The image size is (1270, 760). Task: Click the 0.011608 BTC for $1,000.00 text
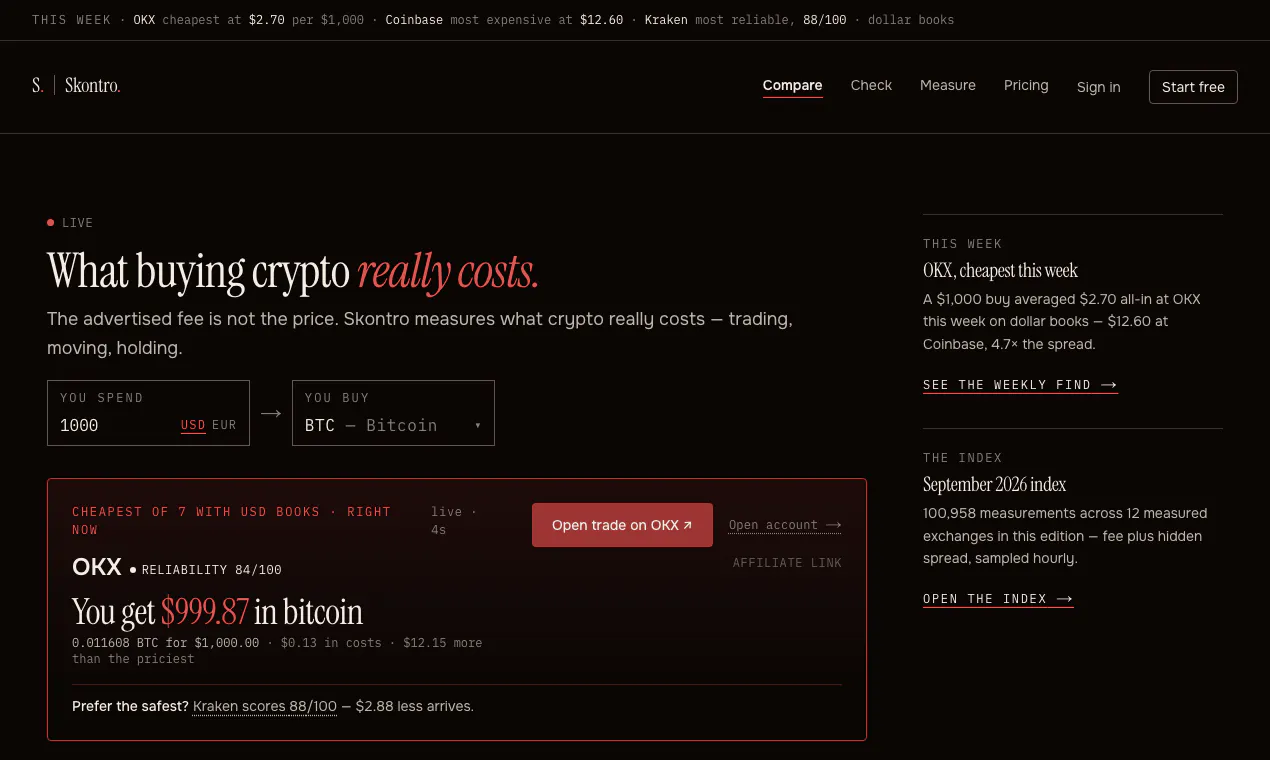[x=165, y=643]
